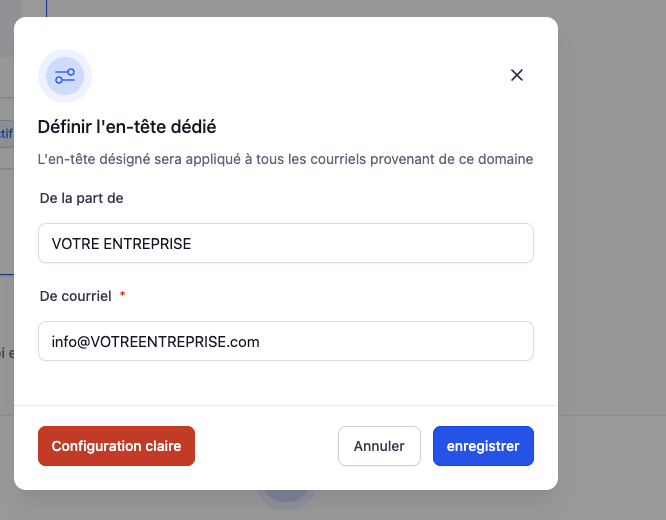Click the blue vertical line above the dialog

tap(46, 8)
